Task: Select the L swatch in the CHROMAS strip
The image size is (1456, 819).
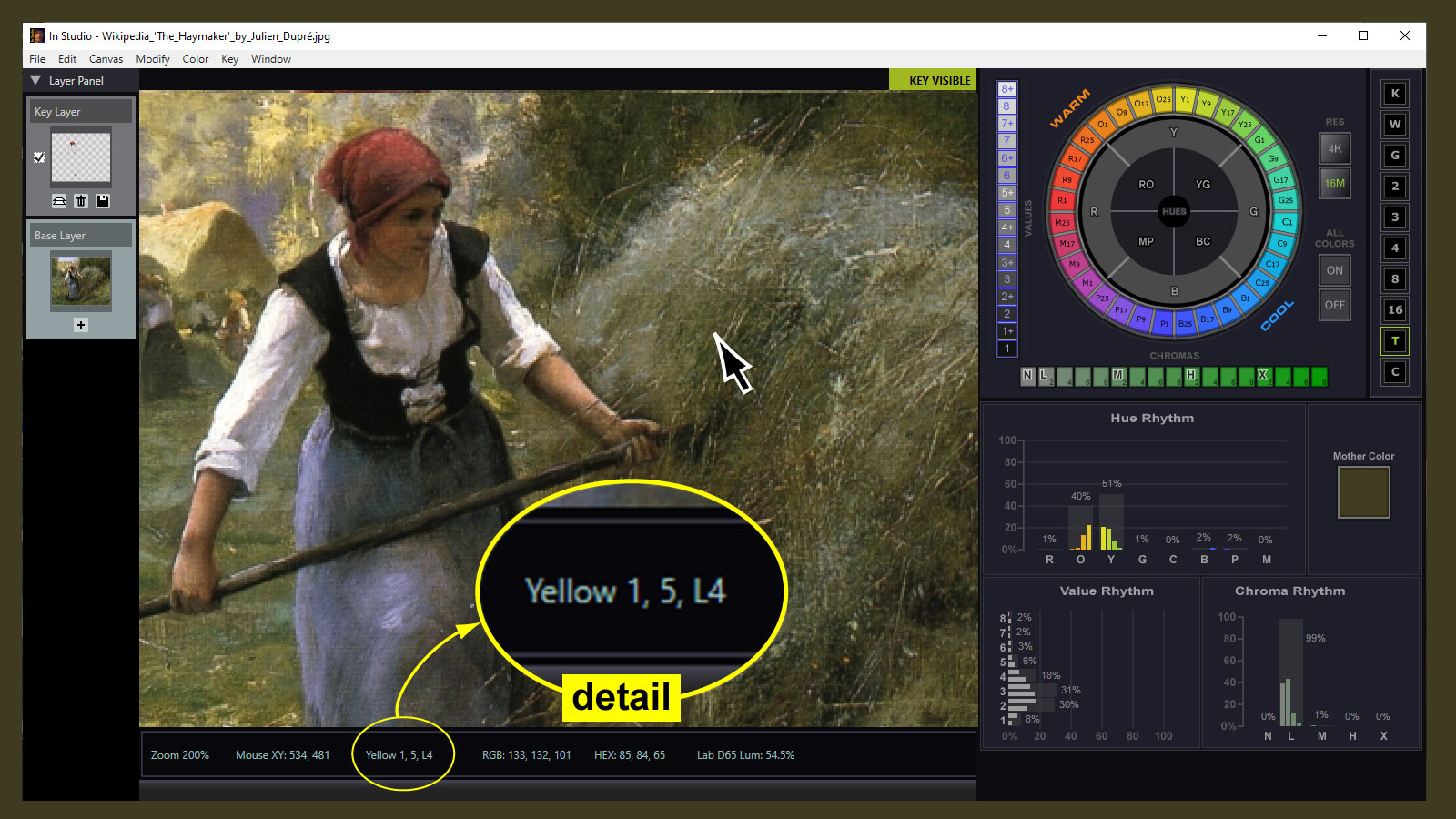Action: click(x=1045, y=376)
